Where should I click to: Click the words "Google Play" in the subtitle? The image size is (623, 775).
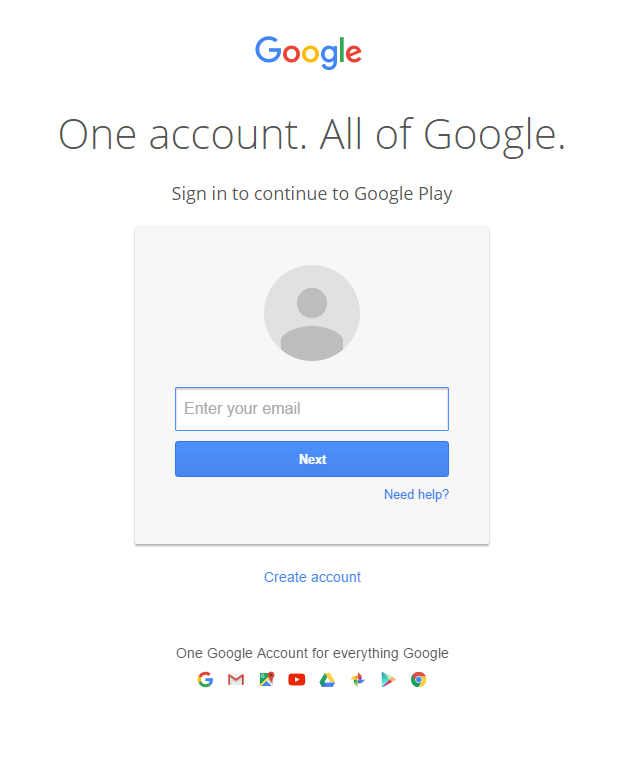[403, 194]
